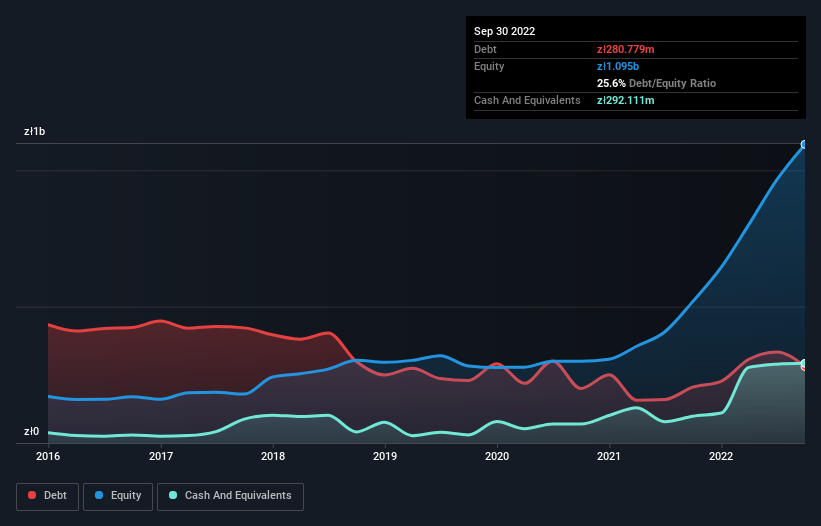Viewport: 821px width, 526px height.
Task: Click the Debt row label in tooltip
Action: 485,49
